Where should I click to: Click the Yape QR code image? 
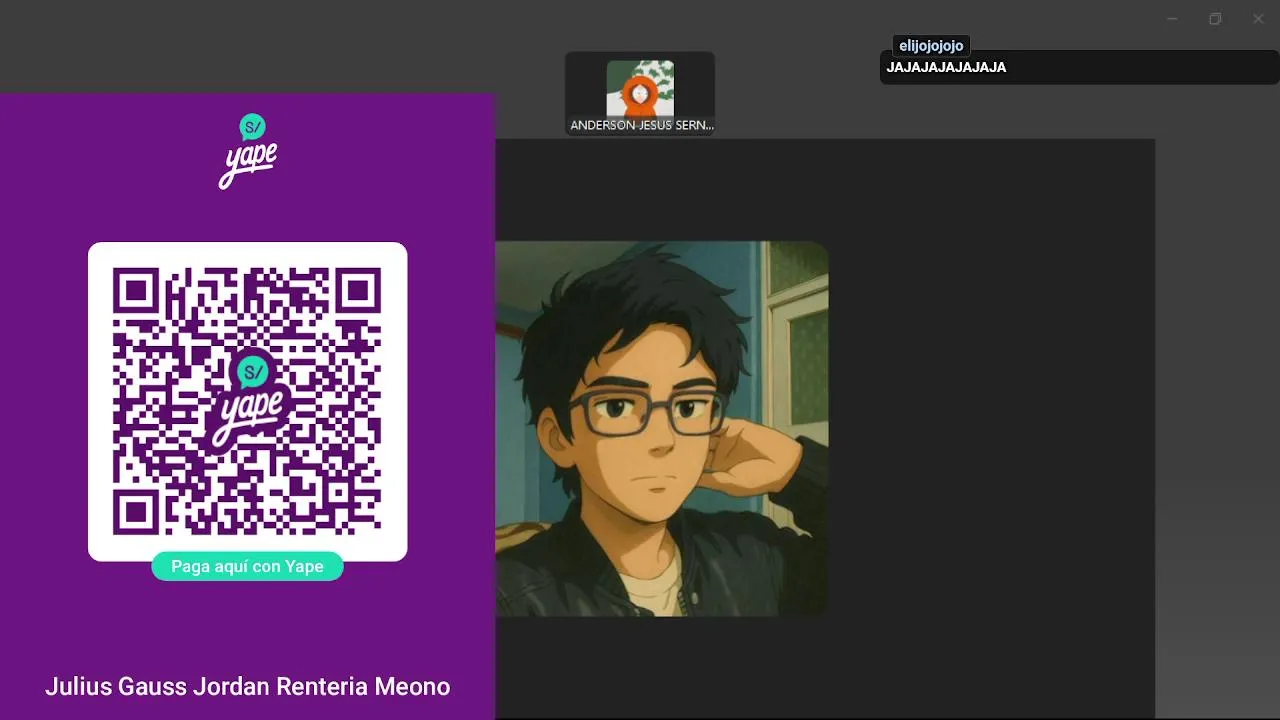(x=247, y=401)
